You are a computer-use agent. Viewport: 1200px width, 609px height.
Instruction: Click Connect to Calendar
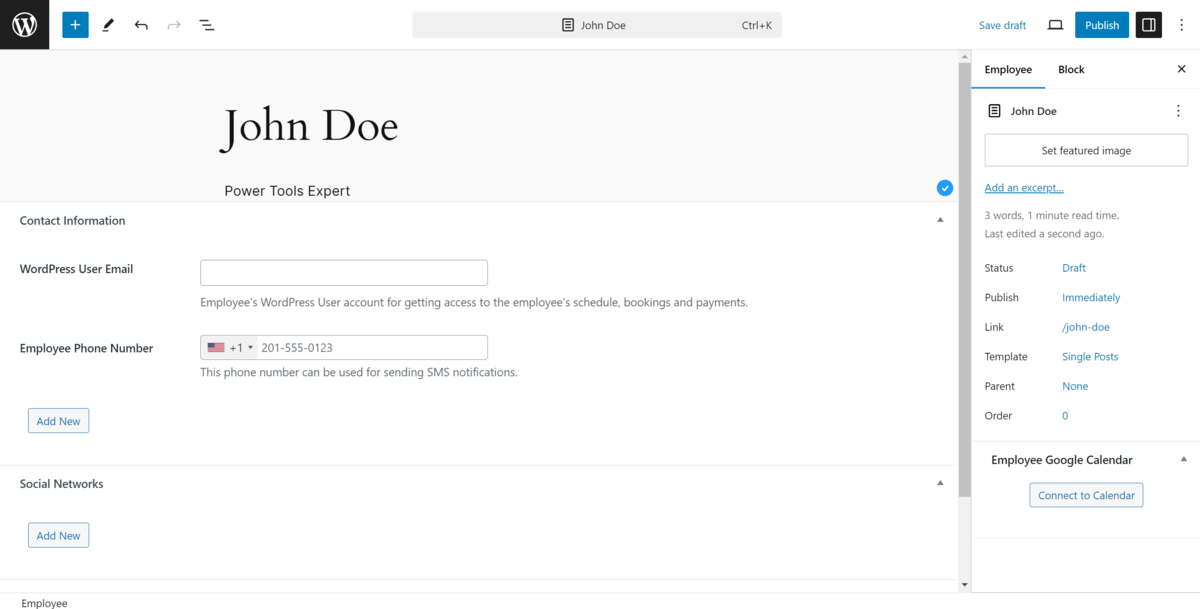1086,495
